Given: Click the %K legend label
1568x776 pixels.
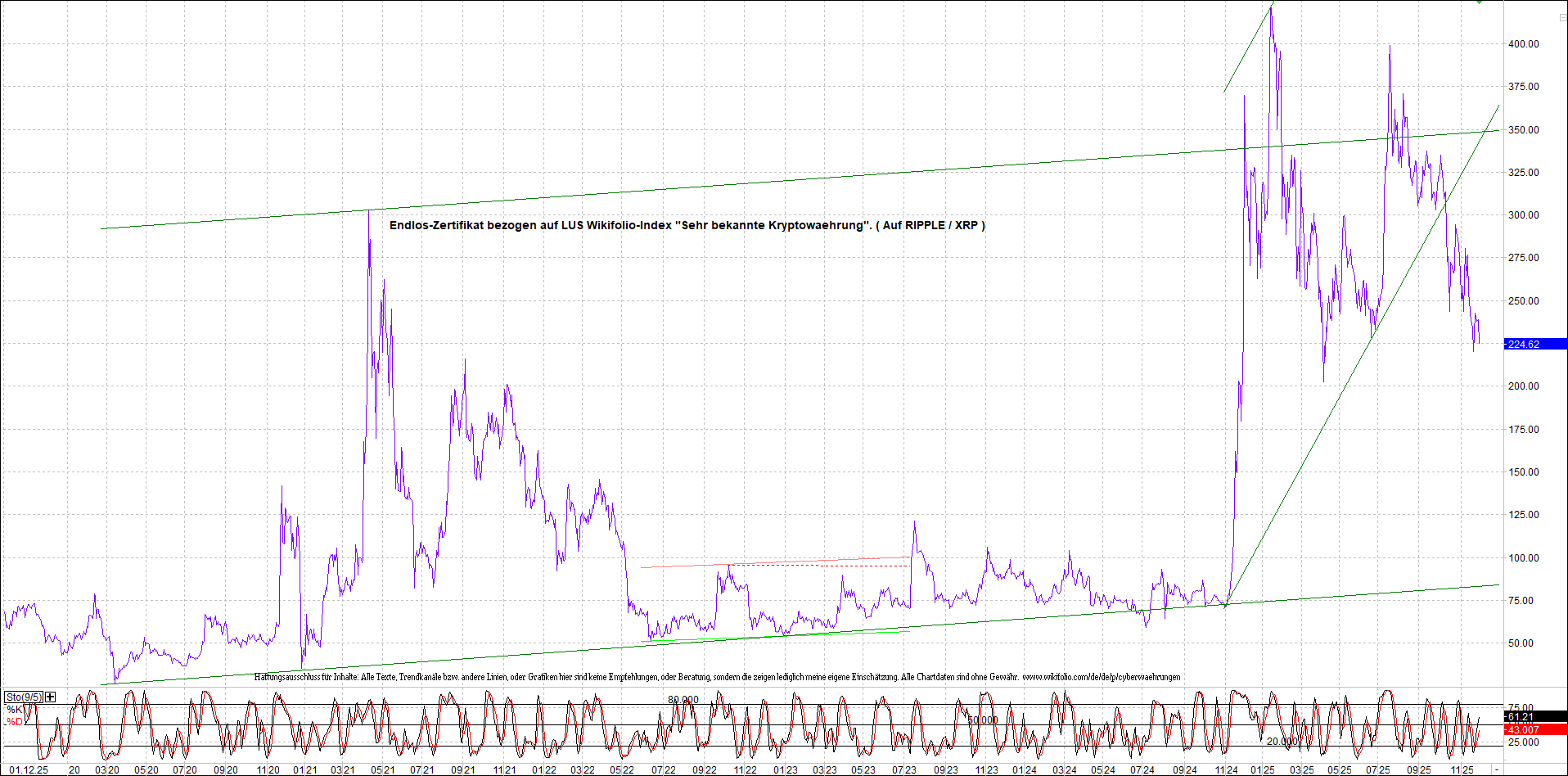Looking at the screenshot, I should [x=15, y=710].
